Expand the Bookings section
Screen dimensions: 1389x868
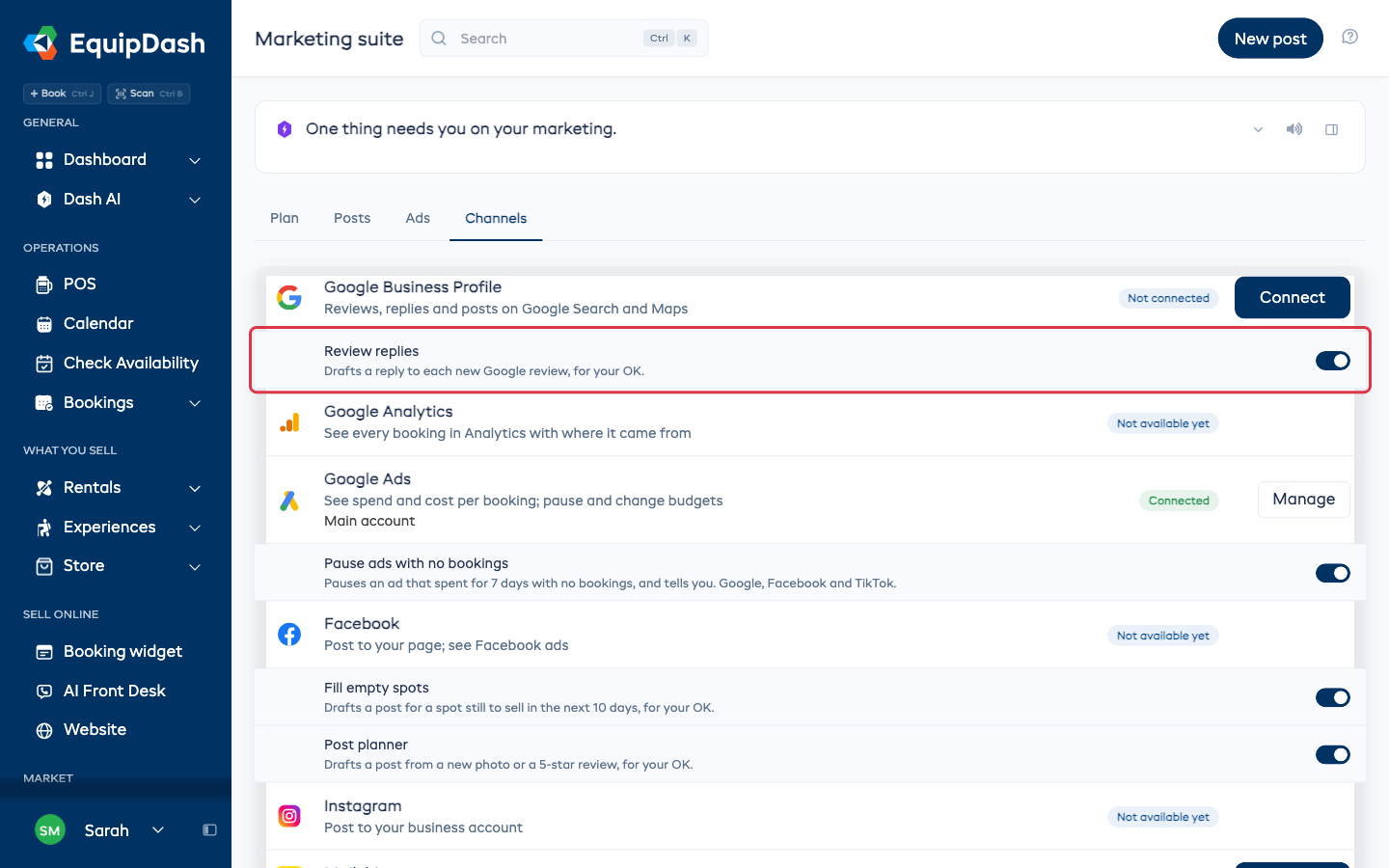click(x=195, y=403)
